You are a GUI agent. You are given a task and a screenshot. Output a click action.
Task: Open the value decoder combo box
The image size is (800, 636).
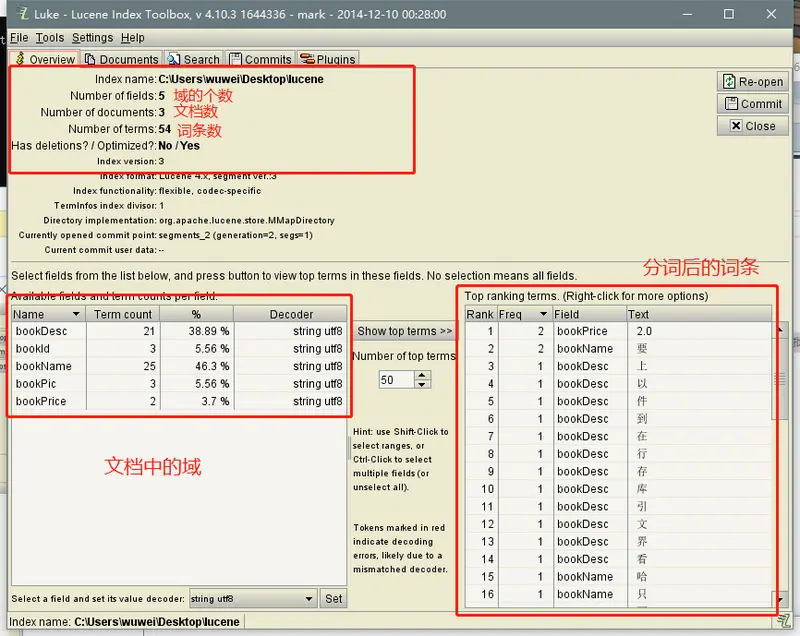(x=253, y=599)
